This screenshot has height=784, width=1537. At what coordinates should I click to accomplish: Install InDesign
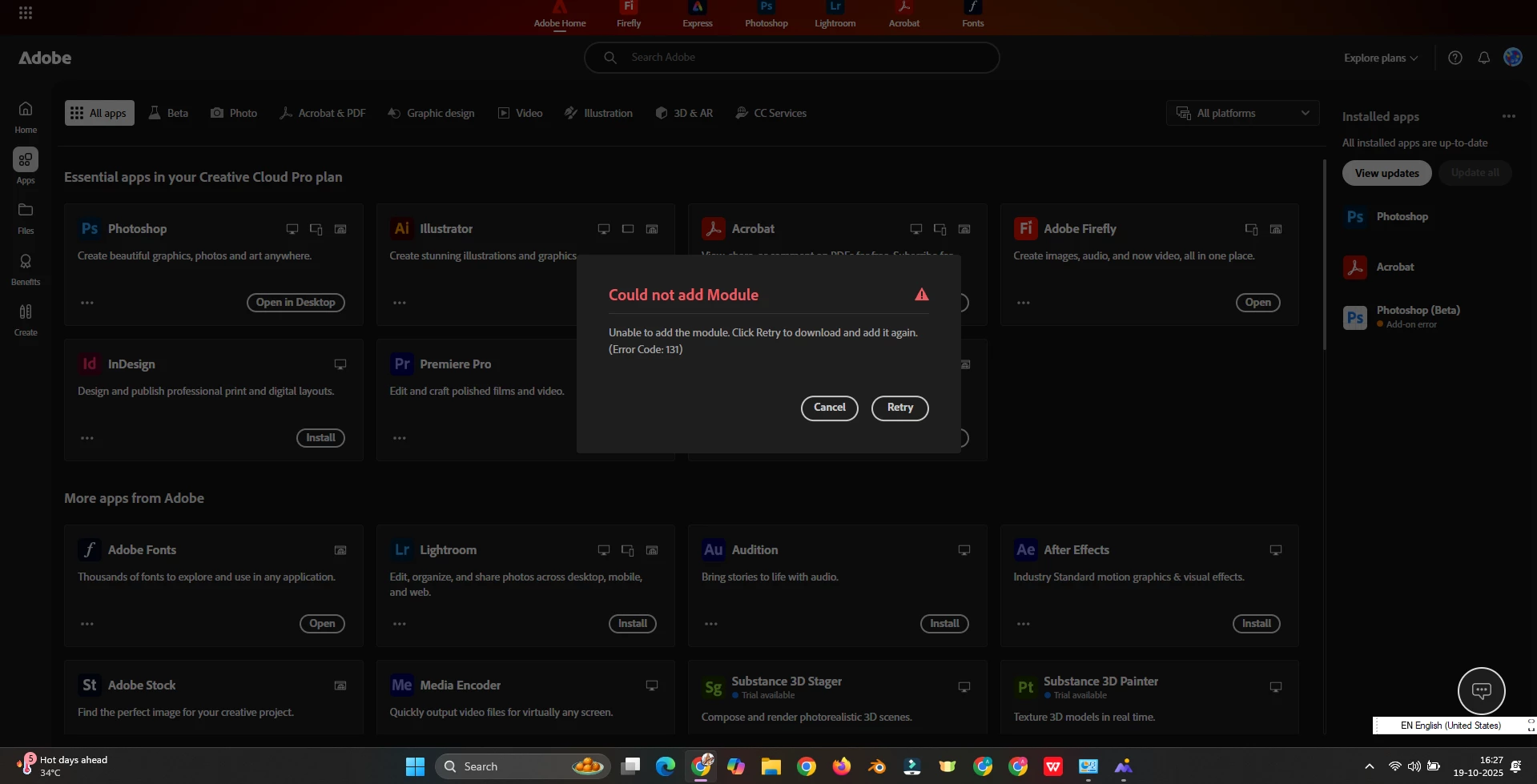(320, 438)
